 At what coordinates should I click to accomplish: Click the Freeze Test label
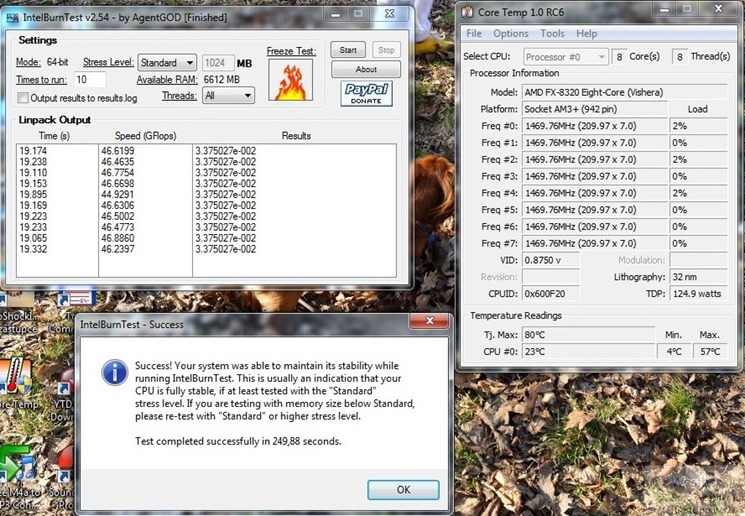coord(291,51)
